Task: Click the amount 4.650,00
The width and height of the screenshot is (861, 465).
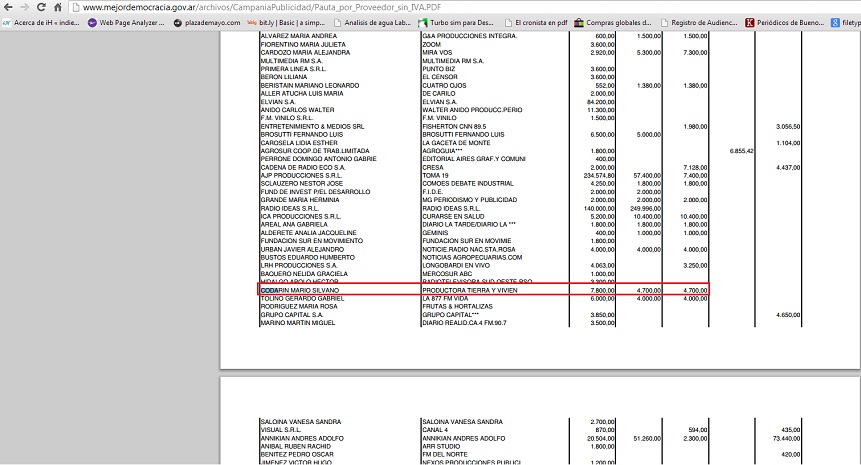Action: tap(788, 315)
